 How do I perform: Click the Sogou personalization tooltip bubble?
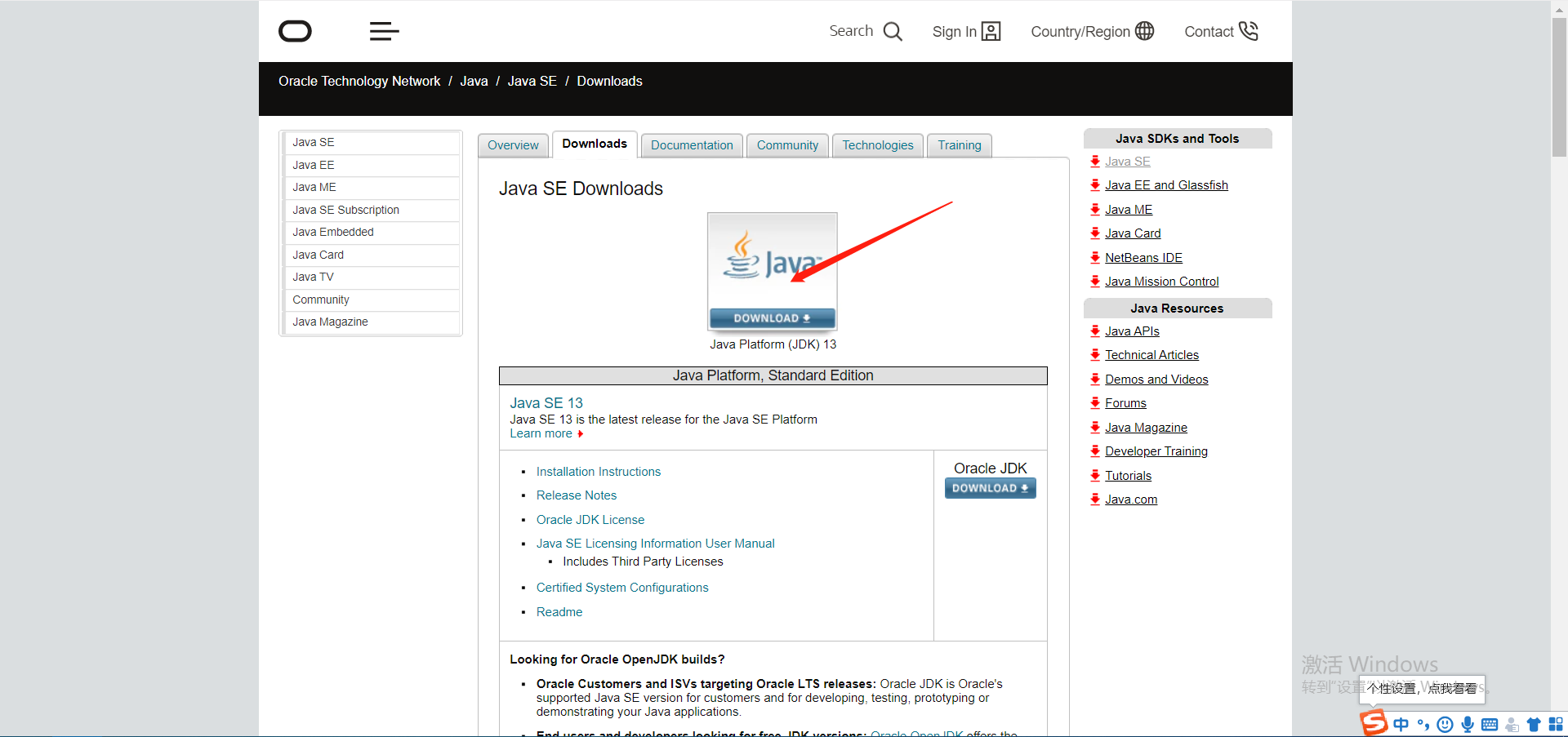1422,689
